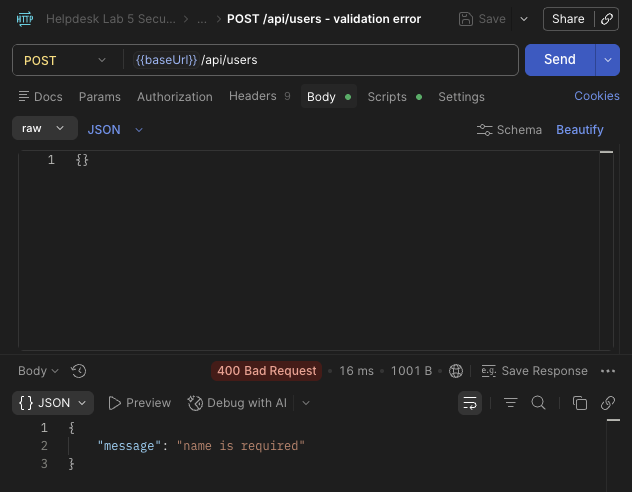Expand Save options chevron

[x=524, y=19]
